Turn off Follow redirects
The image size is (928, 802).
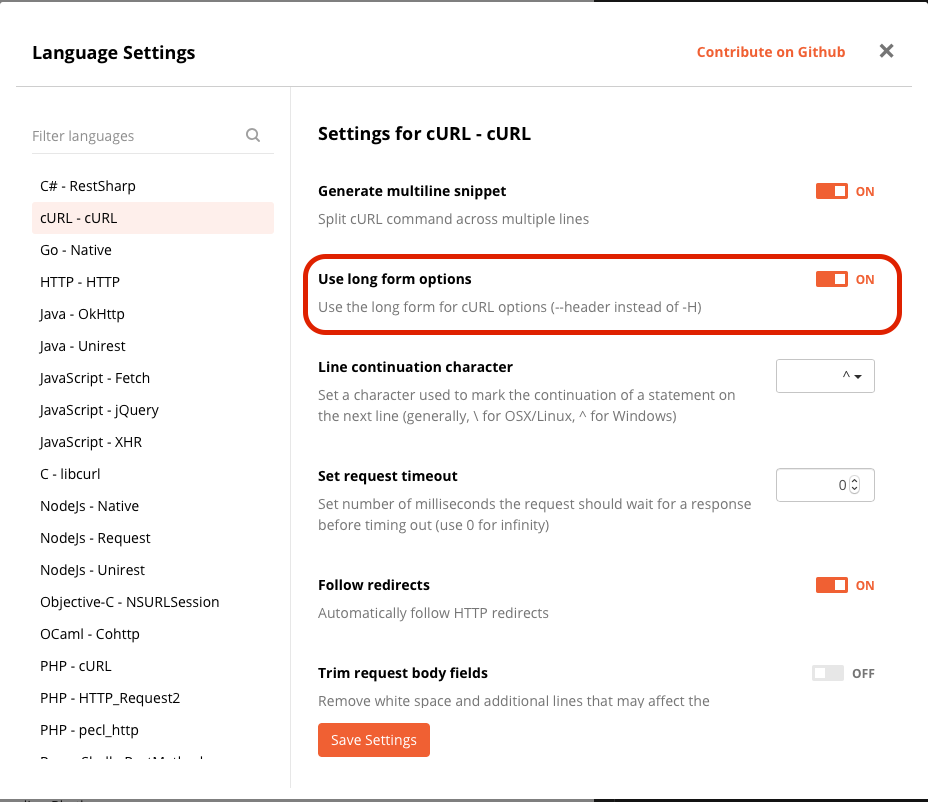click(x=833, y=585)
